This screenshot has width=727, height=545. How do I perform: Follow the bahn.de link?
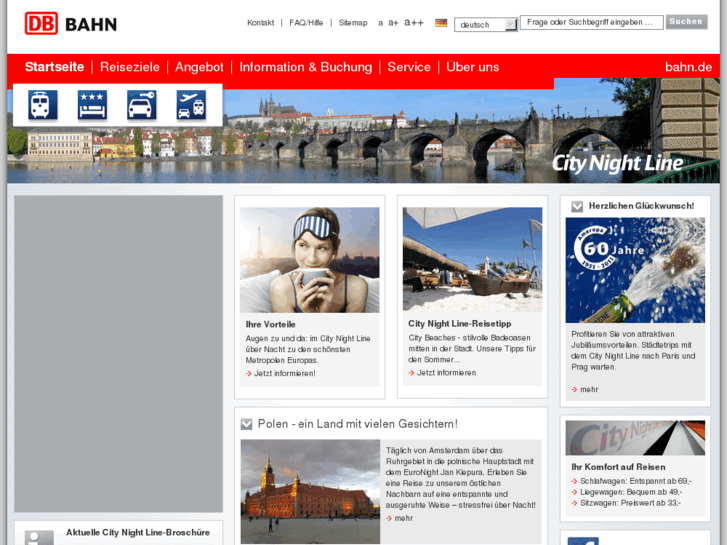coord(688,67)
